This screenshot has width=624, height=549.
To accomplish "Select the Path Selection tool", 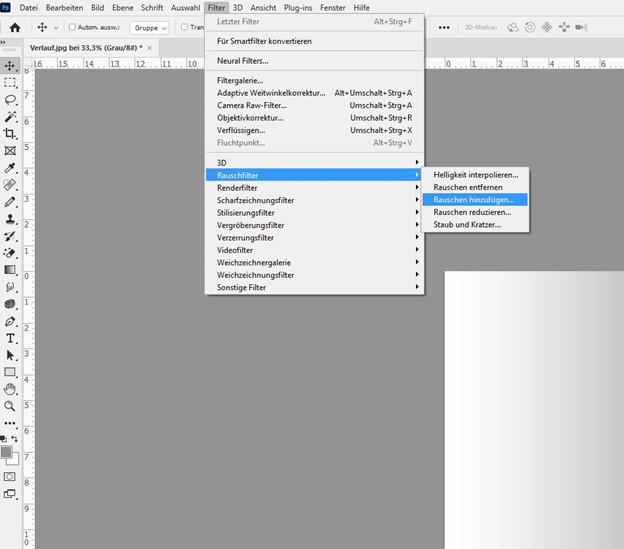I will 10,355.
